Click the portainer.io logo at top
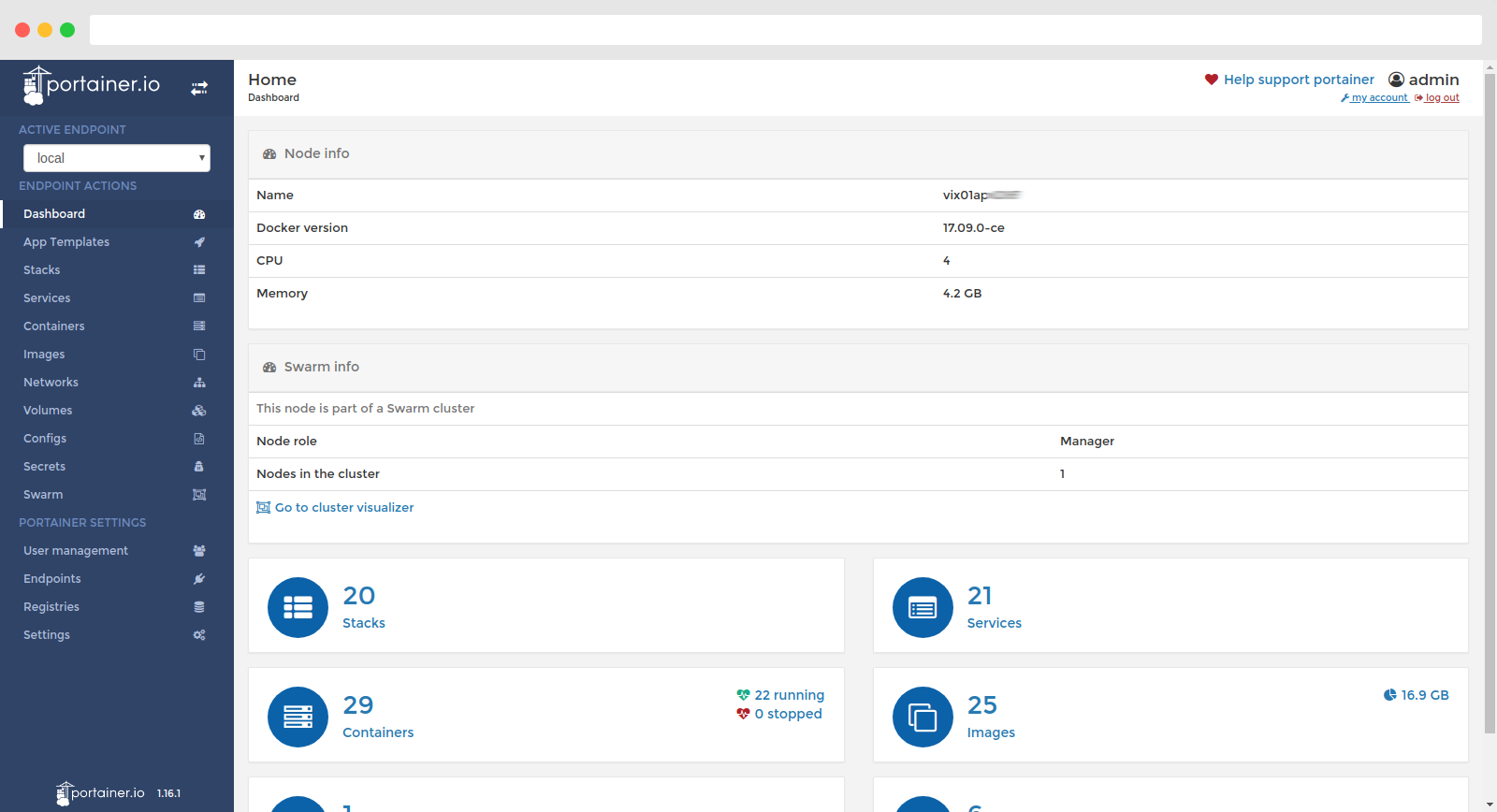 tap(92, 85)
